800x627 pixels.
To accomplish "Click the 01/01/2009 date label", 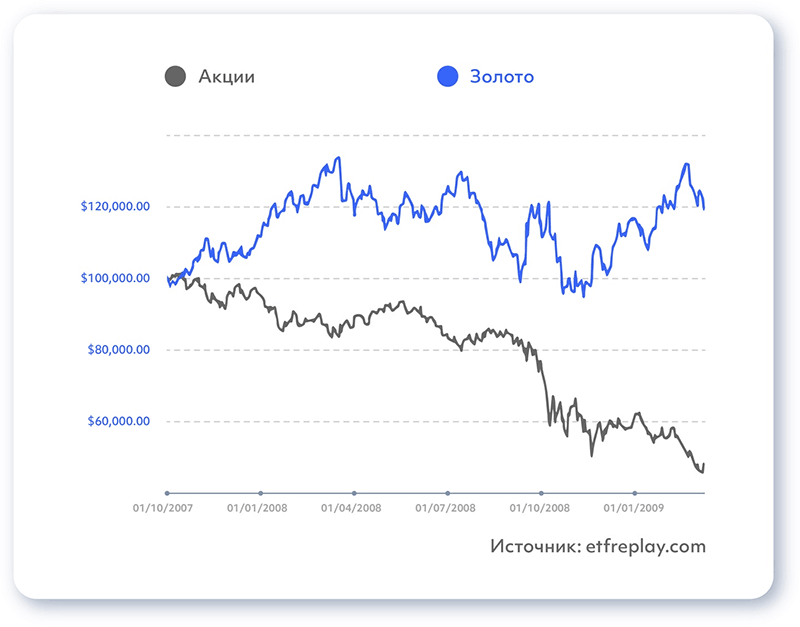I will tap(634, 508).
